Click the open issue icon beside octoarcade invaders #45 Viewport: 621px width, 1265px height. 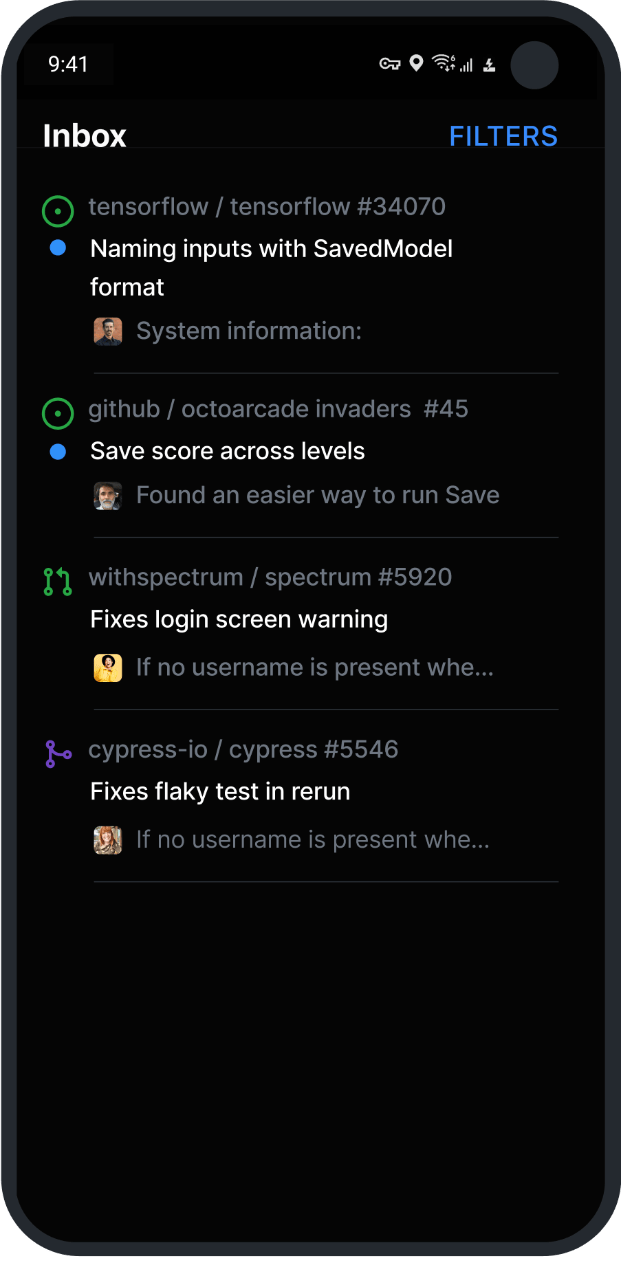[58, 412]
